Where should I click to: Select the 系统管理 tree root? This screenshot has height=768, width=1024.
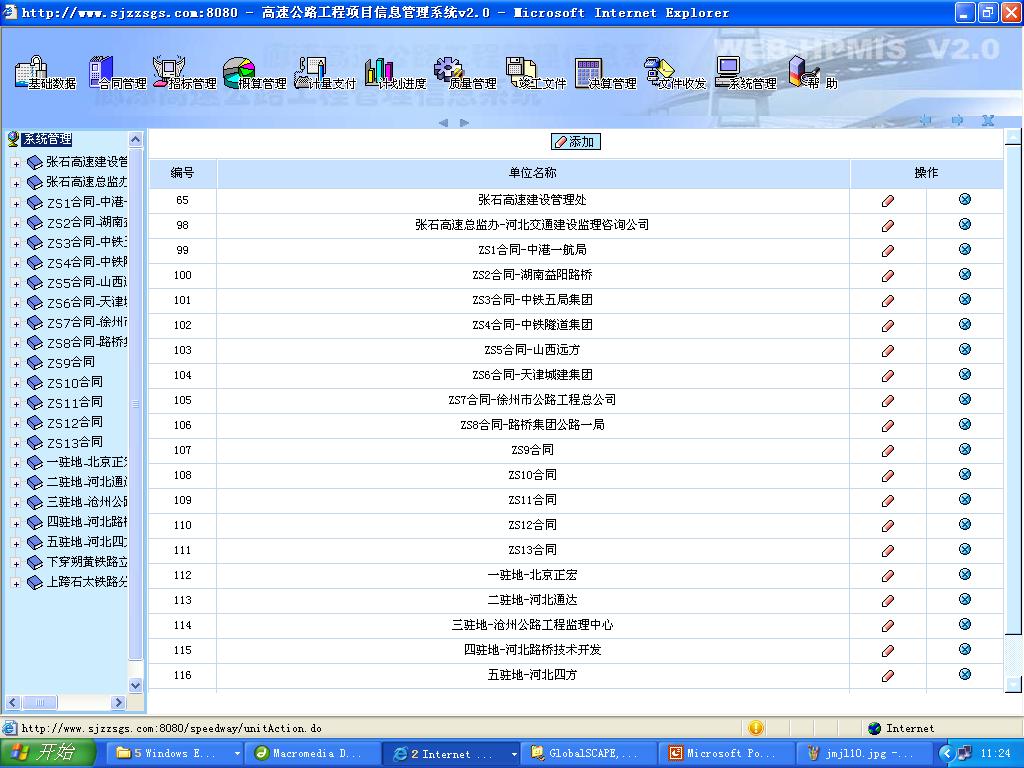pyautogui.click(x=47, y=139)
